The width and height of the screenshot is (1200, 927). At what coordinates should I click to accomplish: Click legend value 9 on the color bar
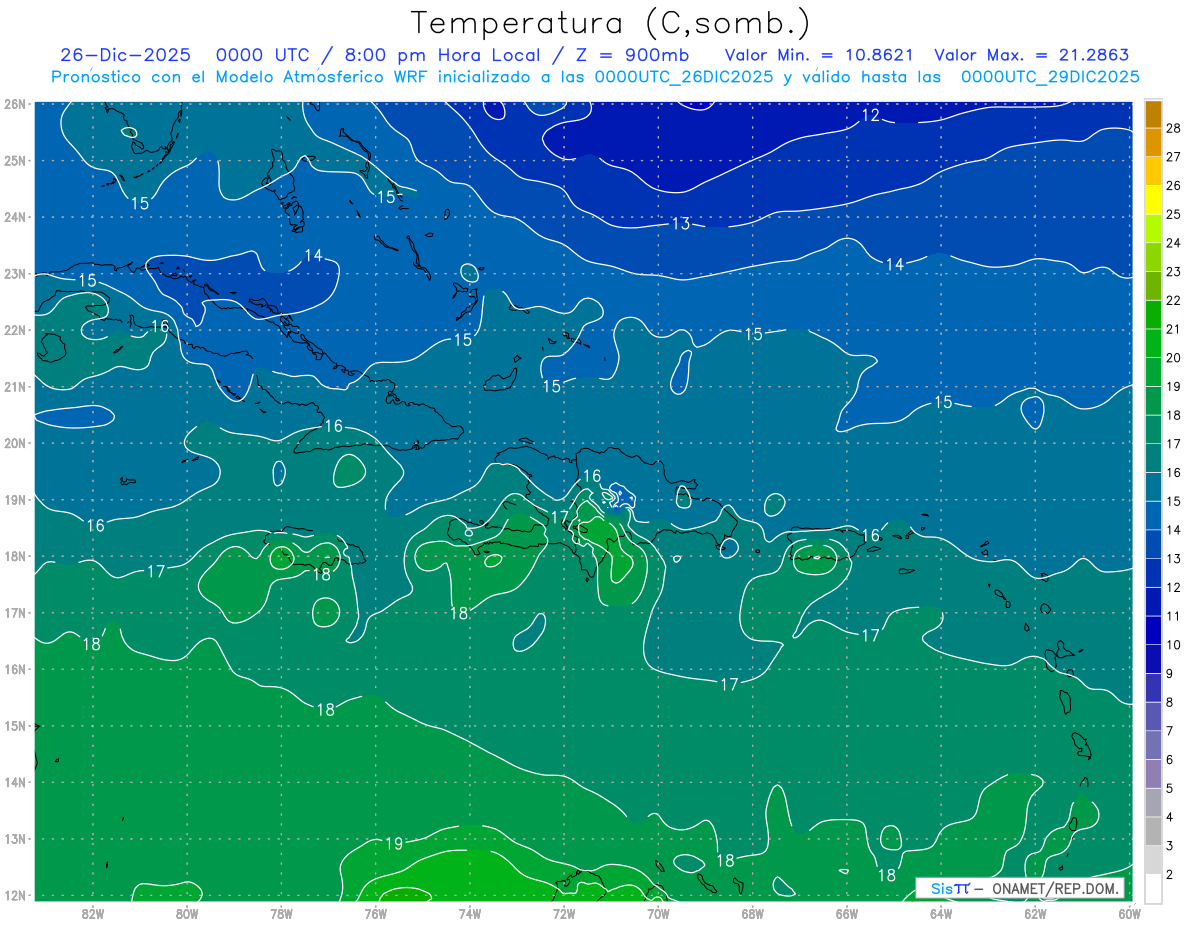[x=1170, y=674]
